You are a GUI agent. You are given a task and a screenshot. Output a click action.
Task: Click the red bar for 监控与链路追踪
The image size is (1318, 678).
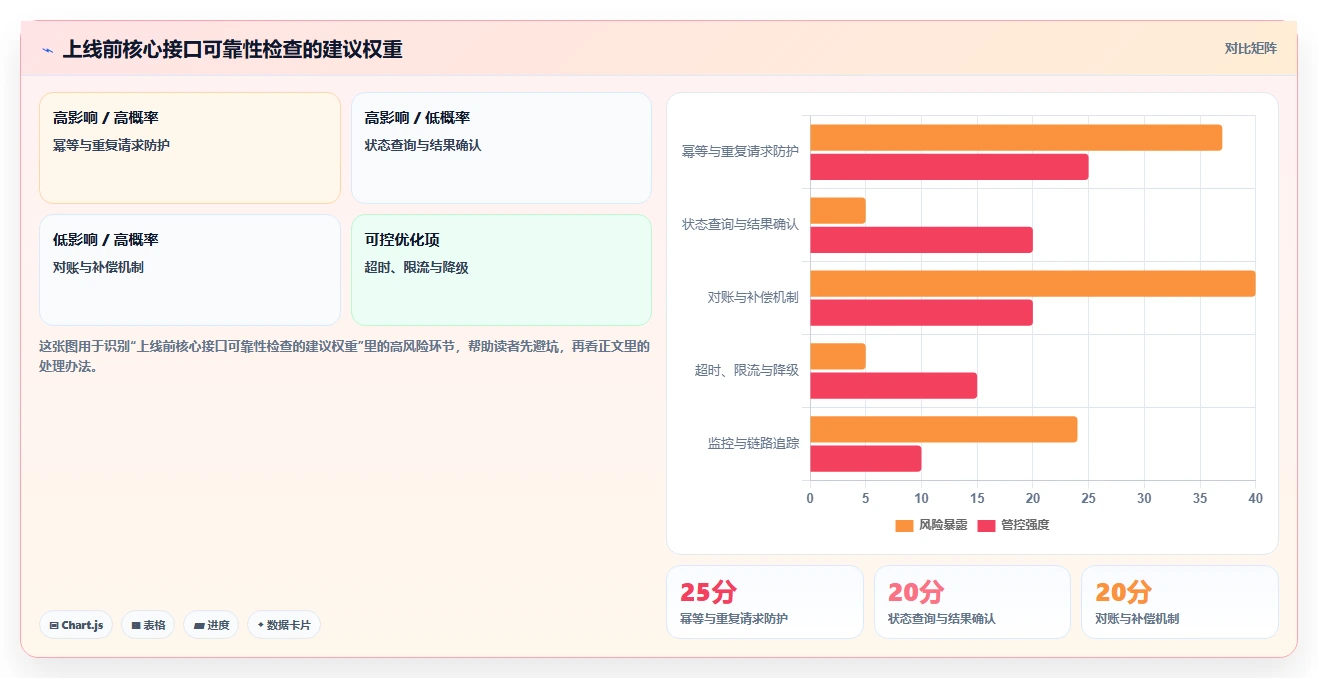click(865, 459)
